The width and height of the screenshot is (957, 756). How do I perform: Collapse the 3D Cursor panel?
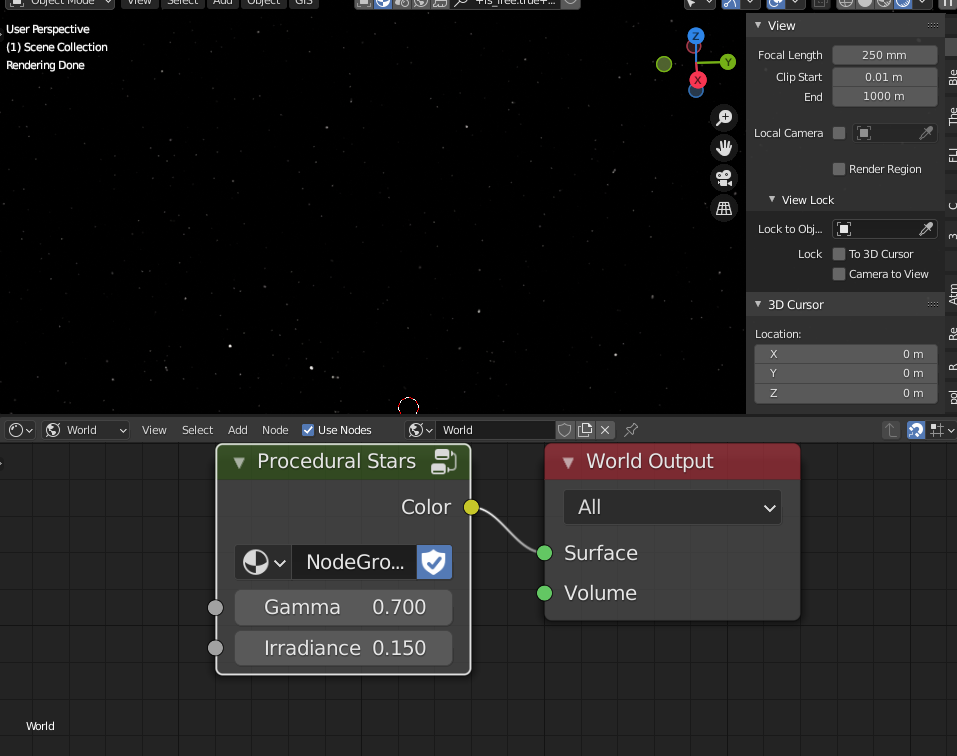[x=758, y=304]
